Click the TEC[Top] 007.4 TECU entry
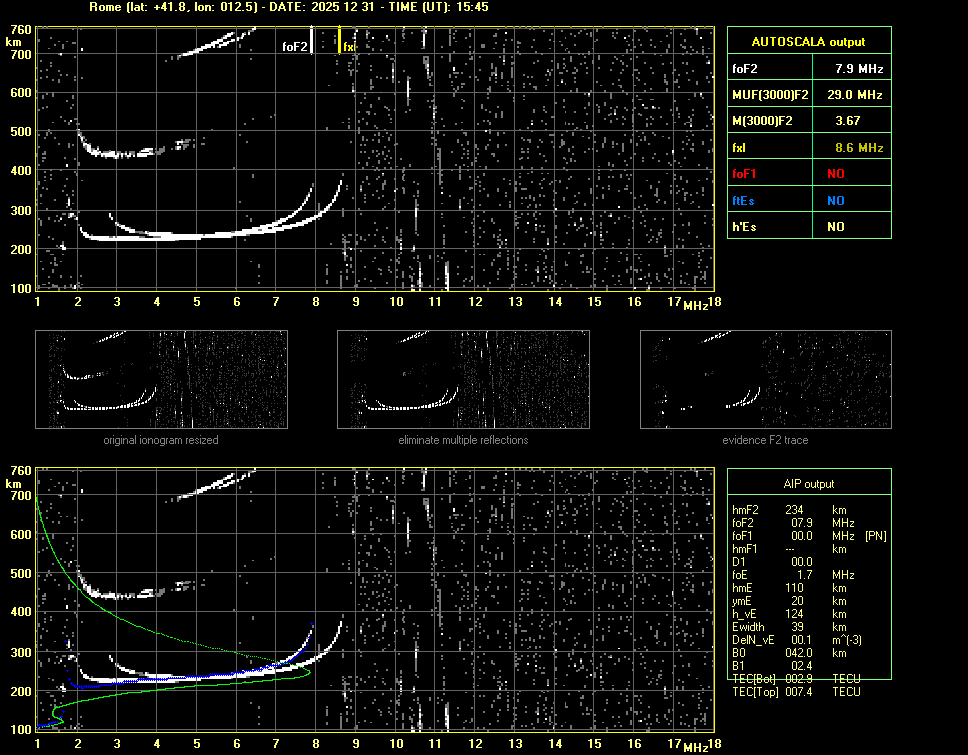This screenshot has height=755, width=968. (796, 692)
